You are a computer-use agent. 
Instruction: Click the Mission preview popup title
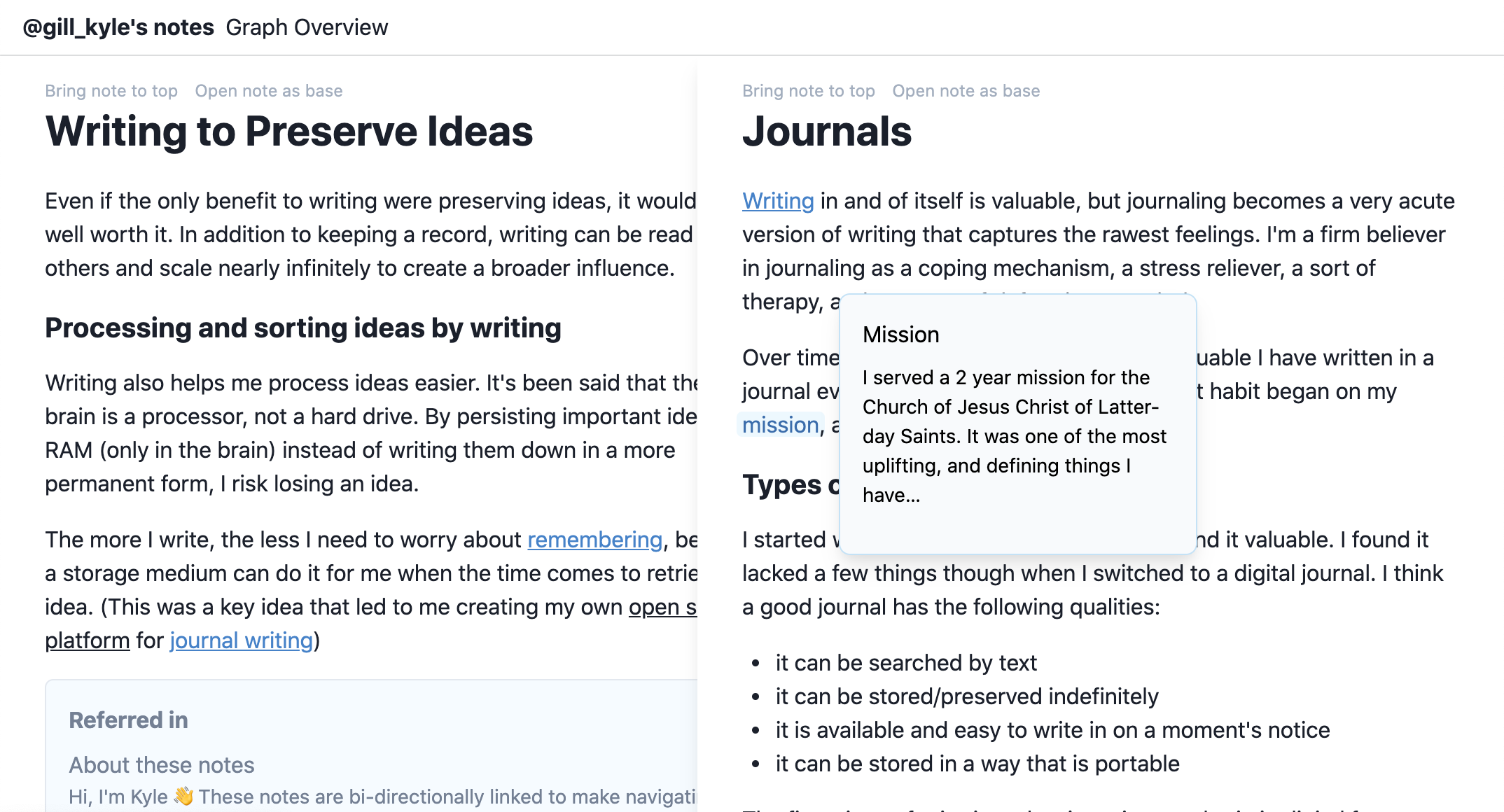pyautogui.click(x=901, y=335)
